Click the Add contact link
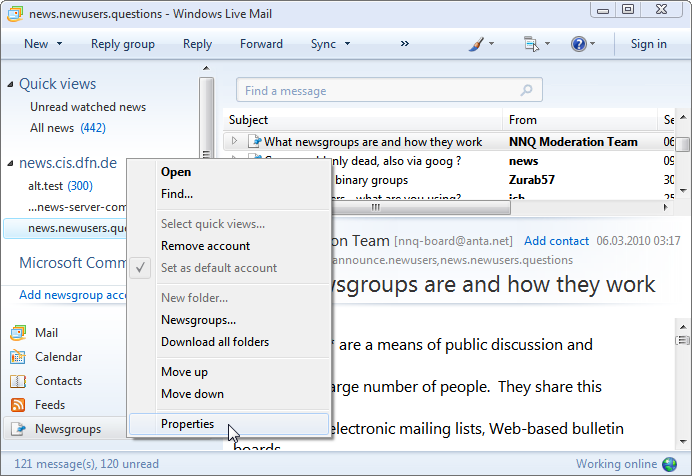 click(556, 241)
